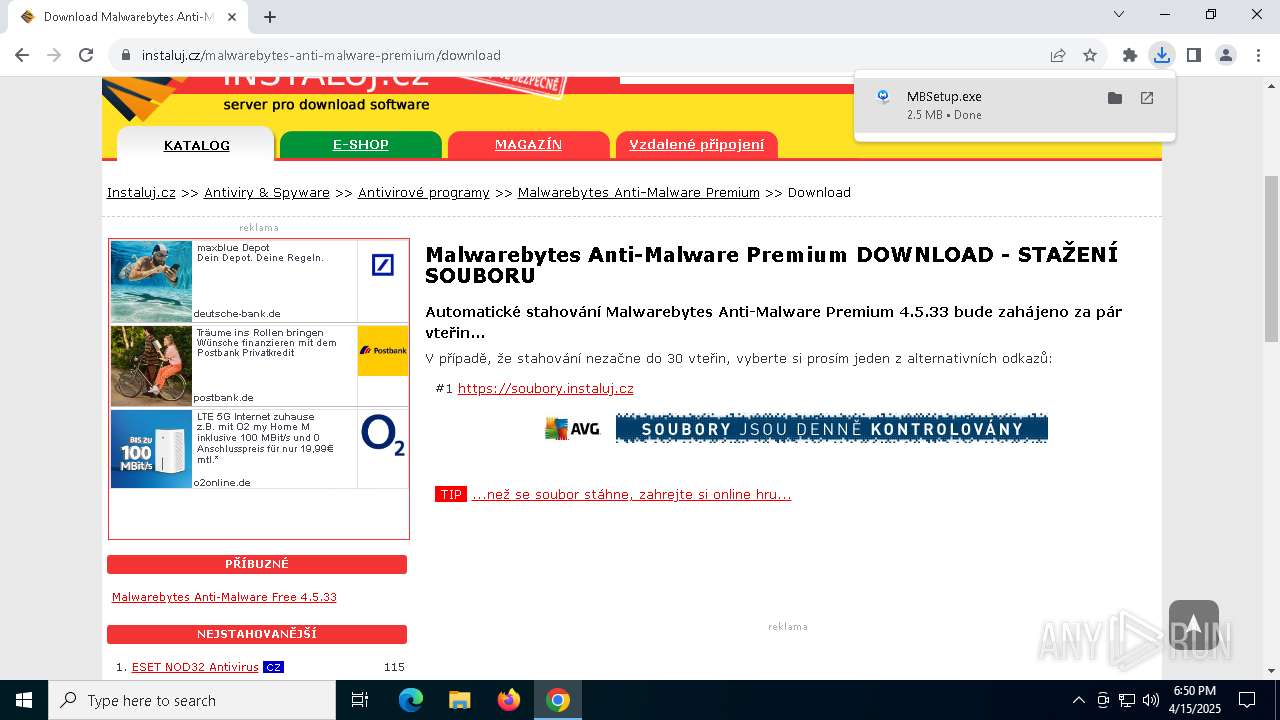Open the volume control in tray

click(1150, 700)
